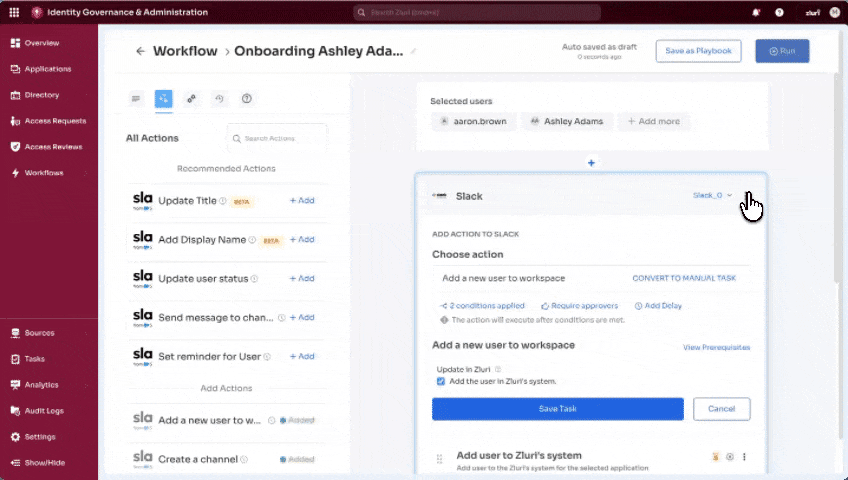
Task: Click settings icon on Add user to Zluri's system
Action: pyautogui.click(x=730, y=457)
